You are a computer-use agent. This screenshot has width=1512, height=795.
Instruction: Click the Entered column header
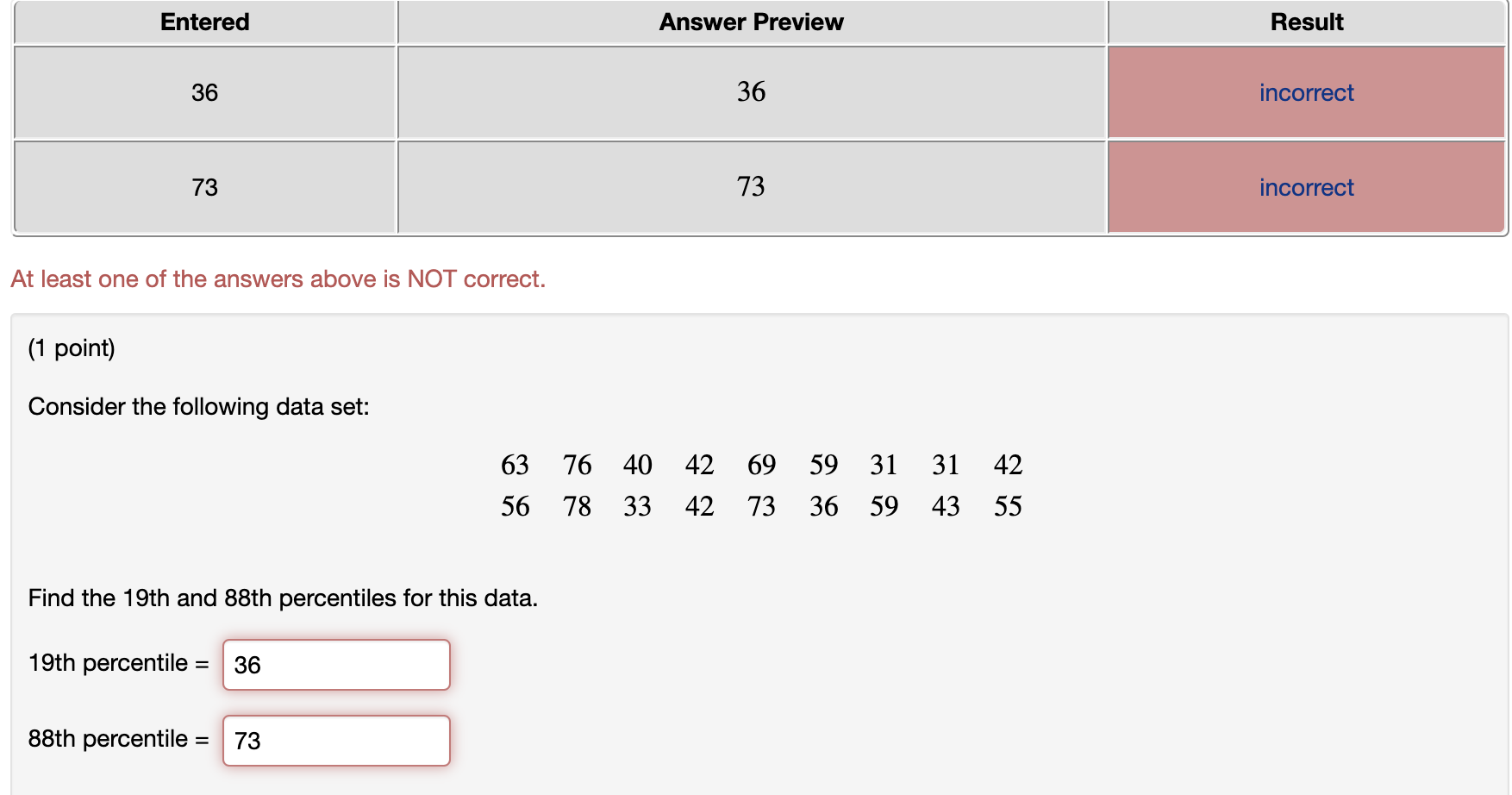[203, 22]
